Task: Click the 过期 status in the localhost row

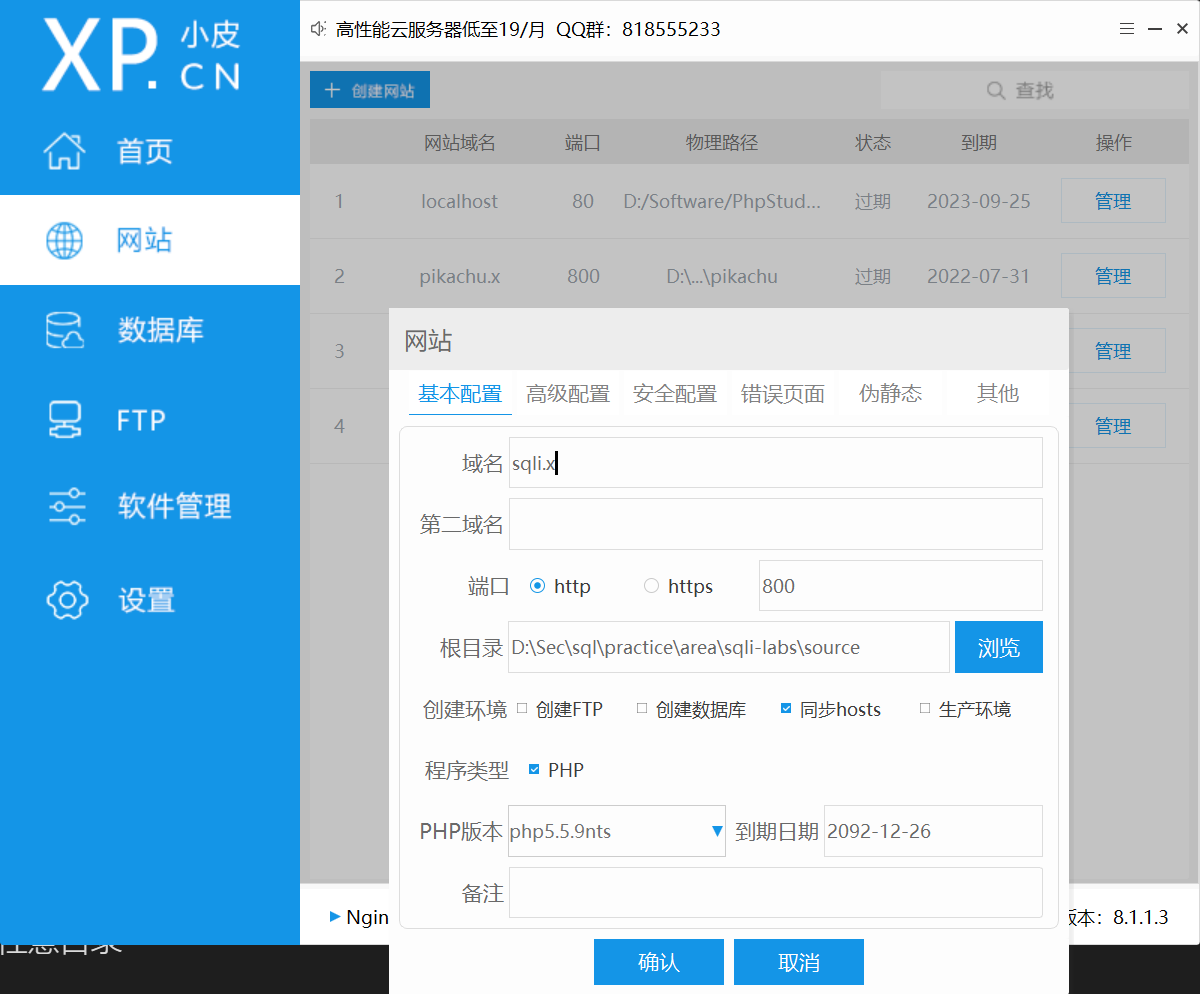Action: 873,201
